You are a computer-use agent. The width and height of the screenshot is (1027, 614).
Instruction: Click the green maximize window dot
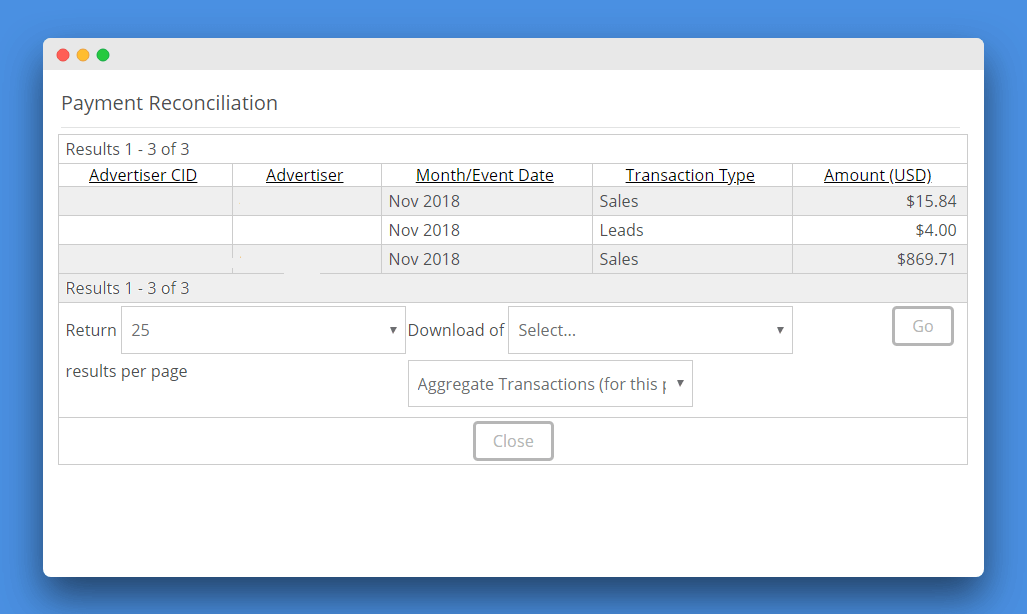tap(103, 55)
